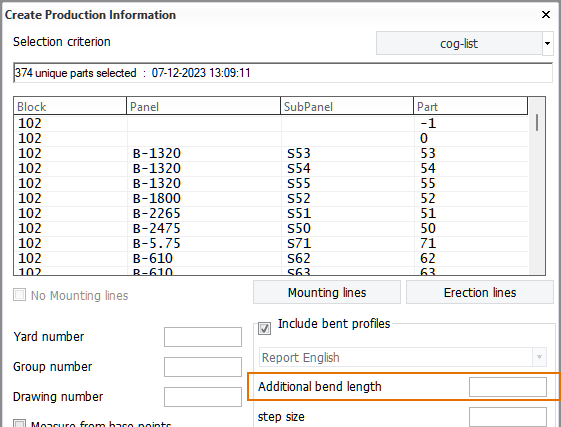Select the row with part -1

click(x=271, y=123)
